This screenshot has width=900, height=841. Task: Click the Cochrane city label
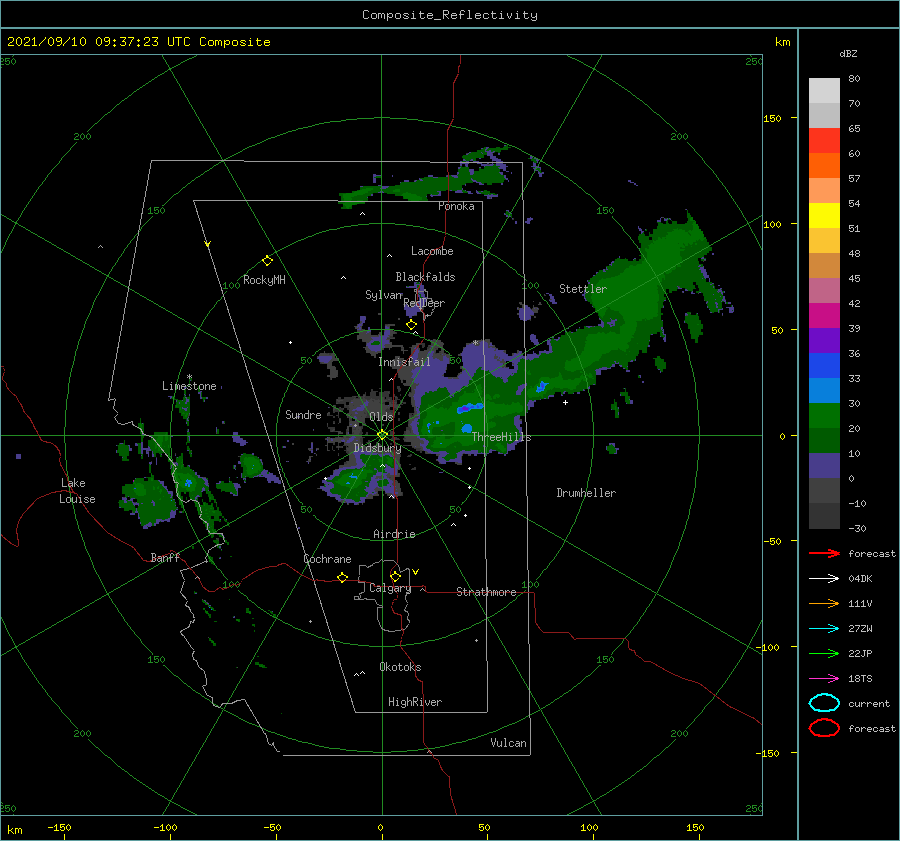(327, 559)
